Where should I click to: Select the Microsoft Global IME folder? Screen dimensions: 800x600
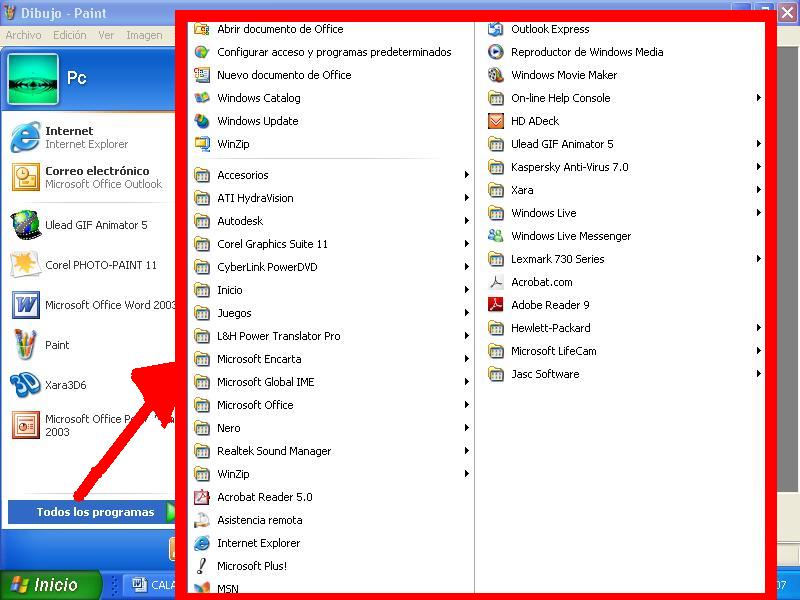pos(332,382)
